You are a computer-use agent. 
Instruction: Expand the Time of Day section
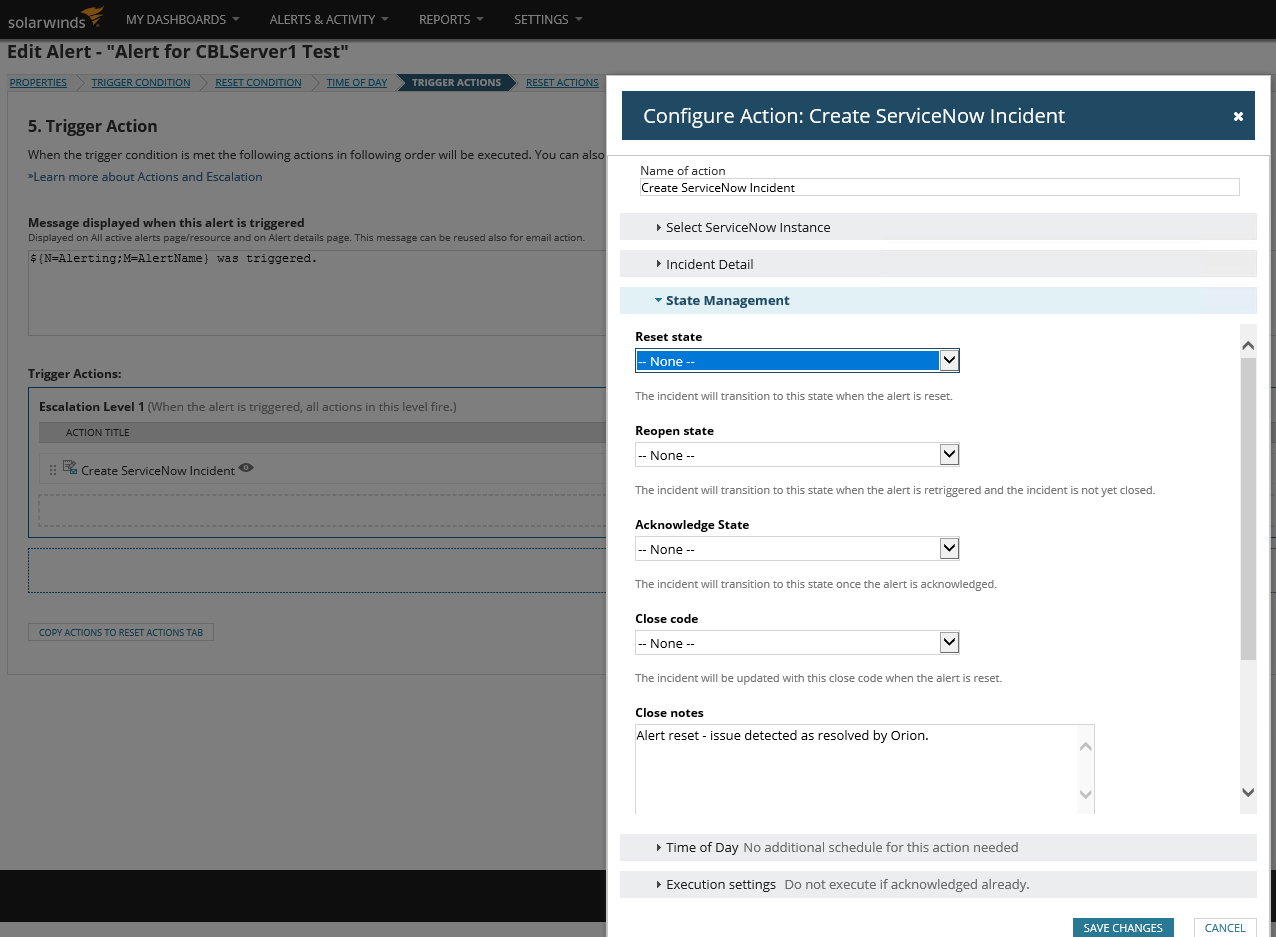(x=938, y=847)
